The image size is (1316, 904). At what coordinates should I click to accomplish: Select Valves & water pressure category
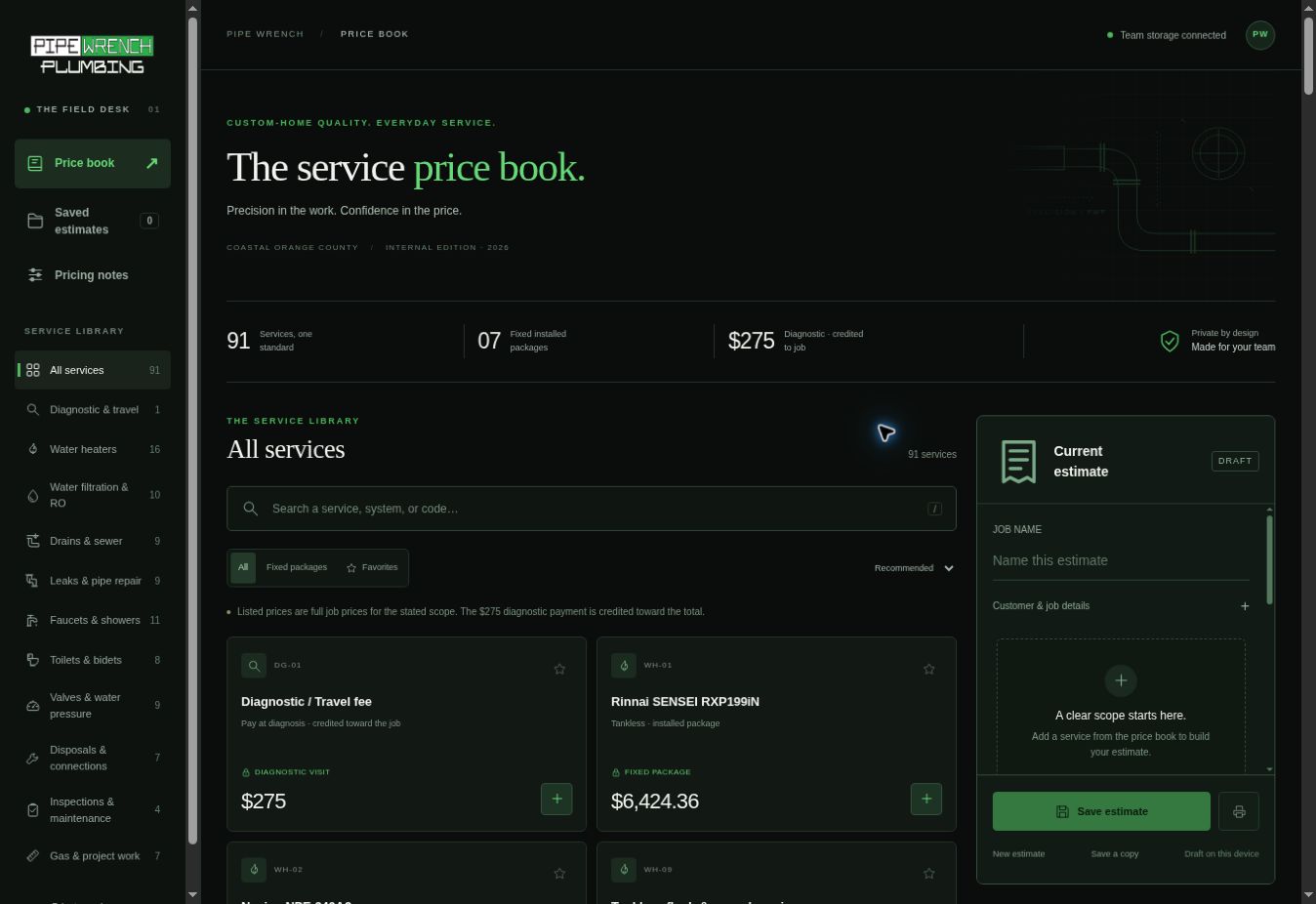[x=93, y=705]
